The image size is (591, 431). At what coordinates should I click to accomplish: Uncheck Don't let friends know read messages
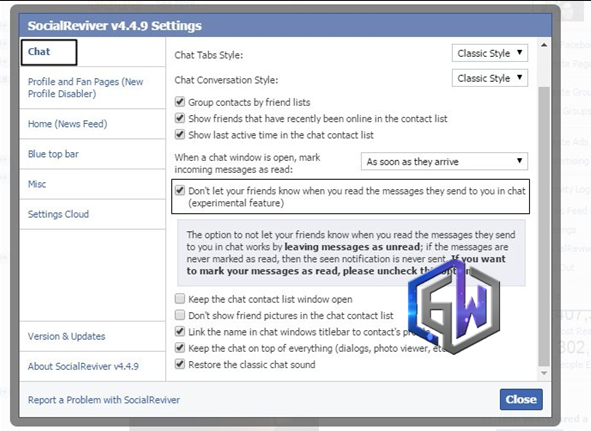(x=180, y=190)
